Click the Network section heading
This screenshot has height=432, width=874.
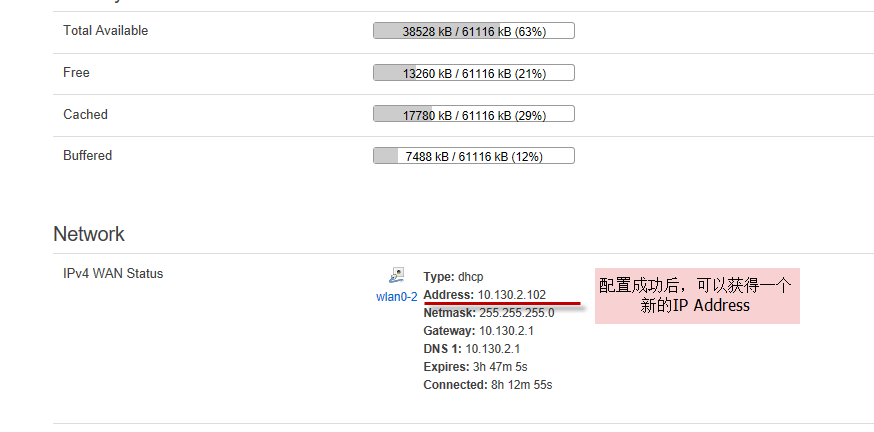[x=89, y=234]
